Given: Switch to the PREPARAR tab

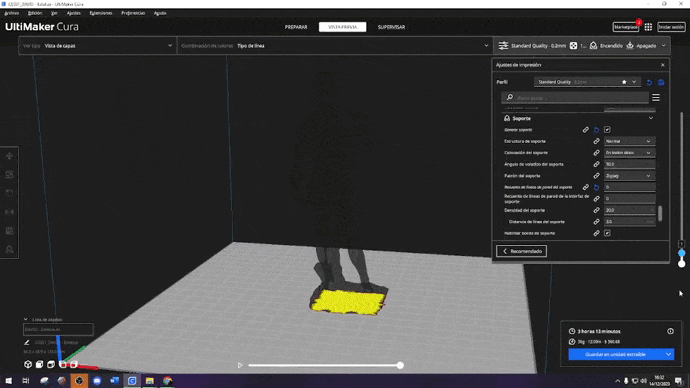Looking at the screenshot, I should click(x=296, y=27).
